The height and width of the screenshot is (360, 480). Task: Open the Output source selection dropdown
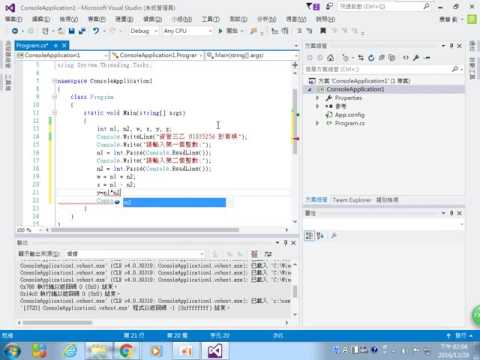135,254
